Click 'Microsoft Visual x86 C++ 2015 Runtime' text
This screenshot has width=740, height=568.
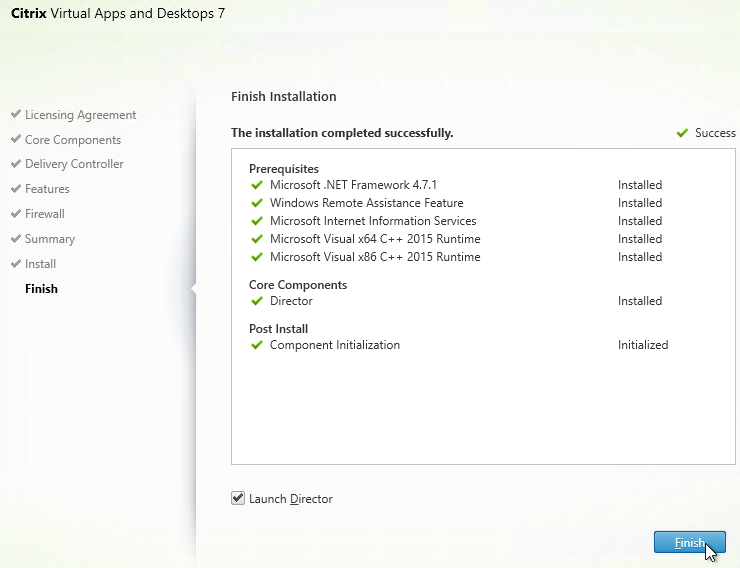(x=375, y=257)
